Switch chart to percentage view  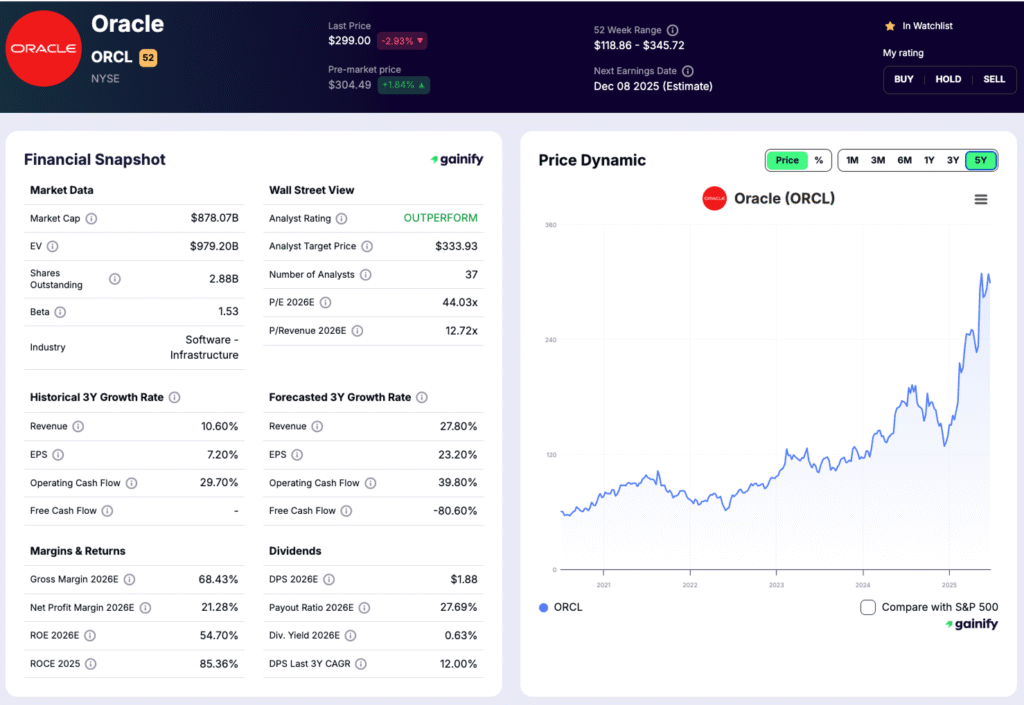tap(818, 160)
